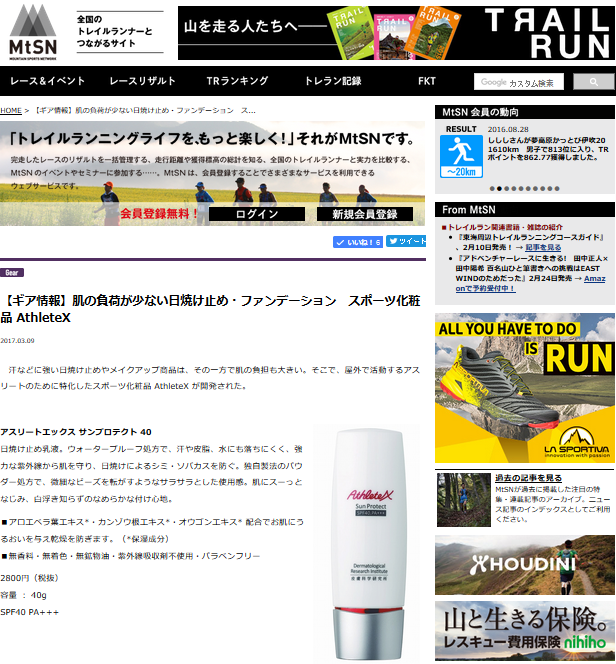Open TRランキング menu item
Viewport: 616px width, 664px height.
point(237,81)
